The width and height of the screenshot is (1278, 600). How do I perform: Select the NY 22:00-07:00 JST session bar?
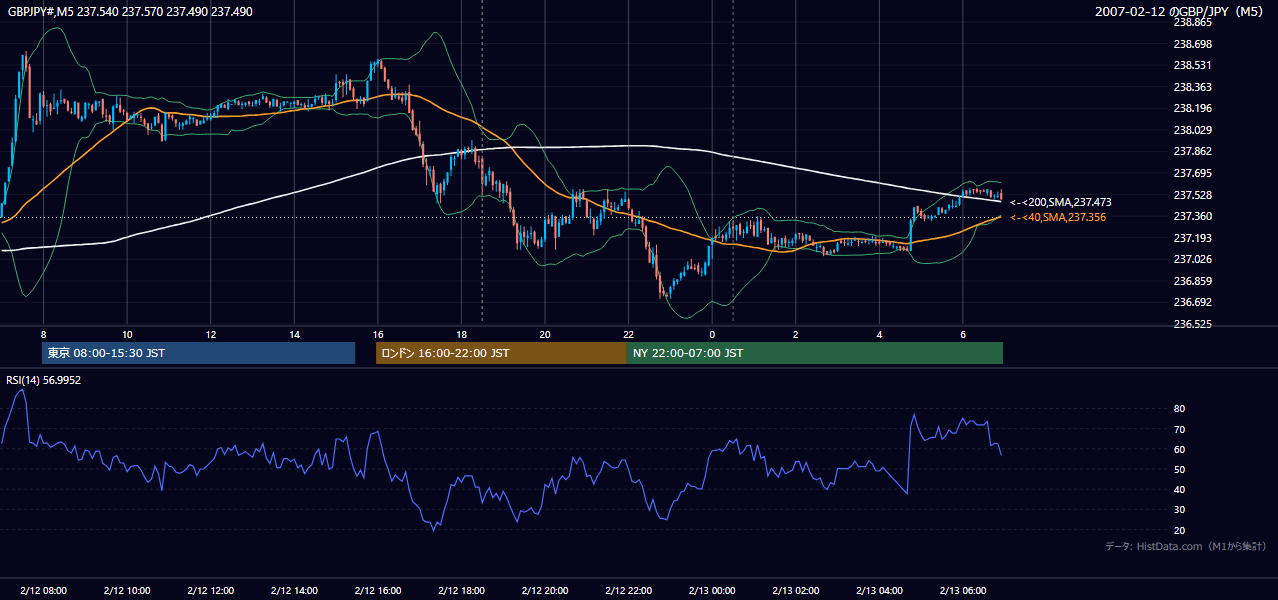point(814,353)
